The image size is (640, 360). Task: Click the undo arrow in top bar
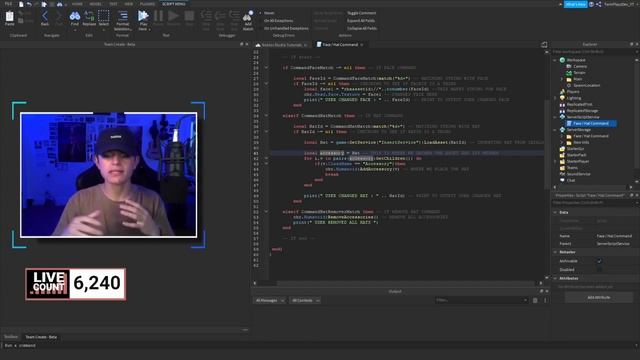(x=29, y=4)
